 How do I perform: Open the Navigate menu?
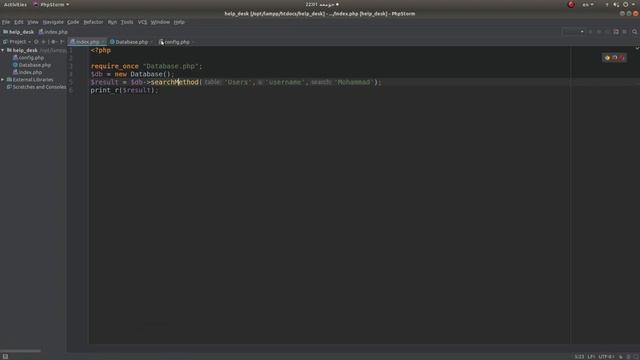point(53,22)
